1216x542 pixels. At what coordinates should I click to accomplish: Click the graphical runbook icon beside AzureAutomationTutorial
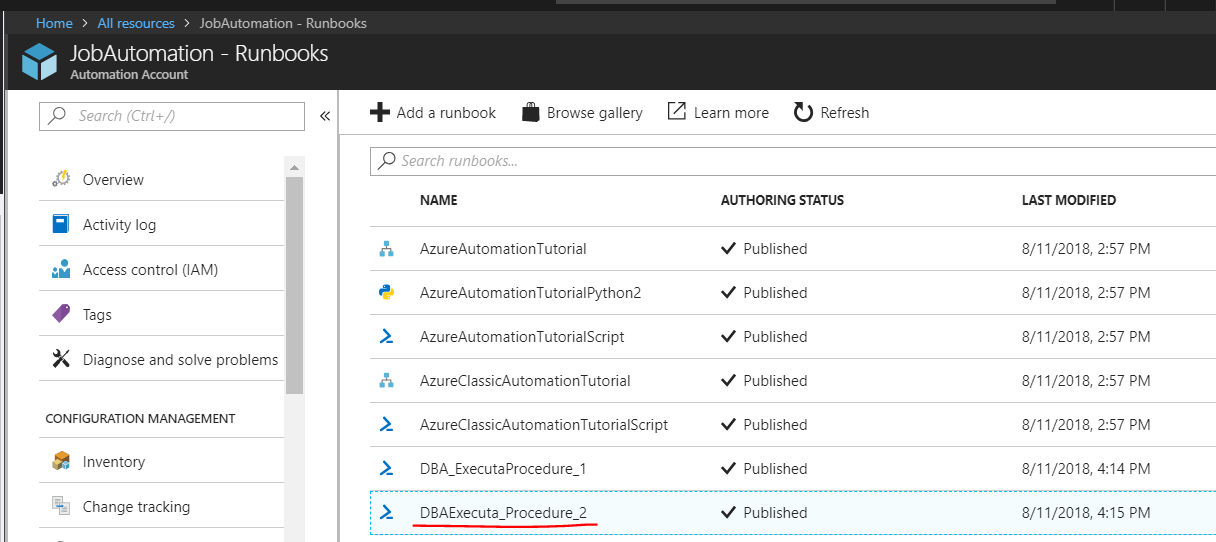(x=386, y=249)
